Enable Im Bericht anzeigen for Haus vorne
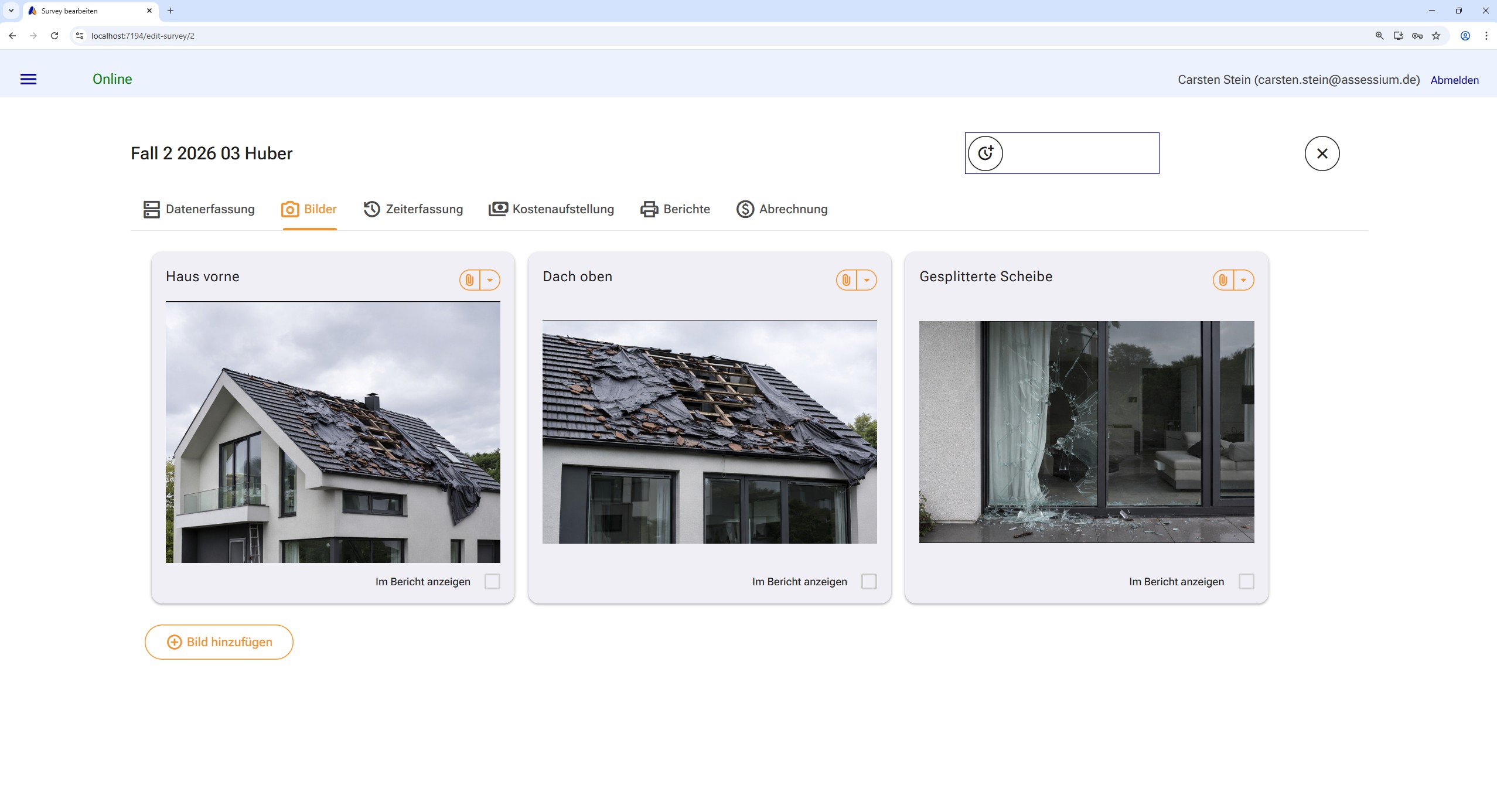Screen dimensions: 1497x812 [492, 581]
